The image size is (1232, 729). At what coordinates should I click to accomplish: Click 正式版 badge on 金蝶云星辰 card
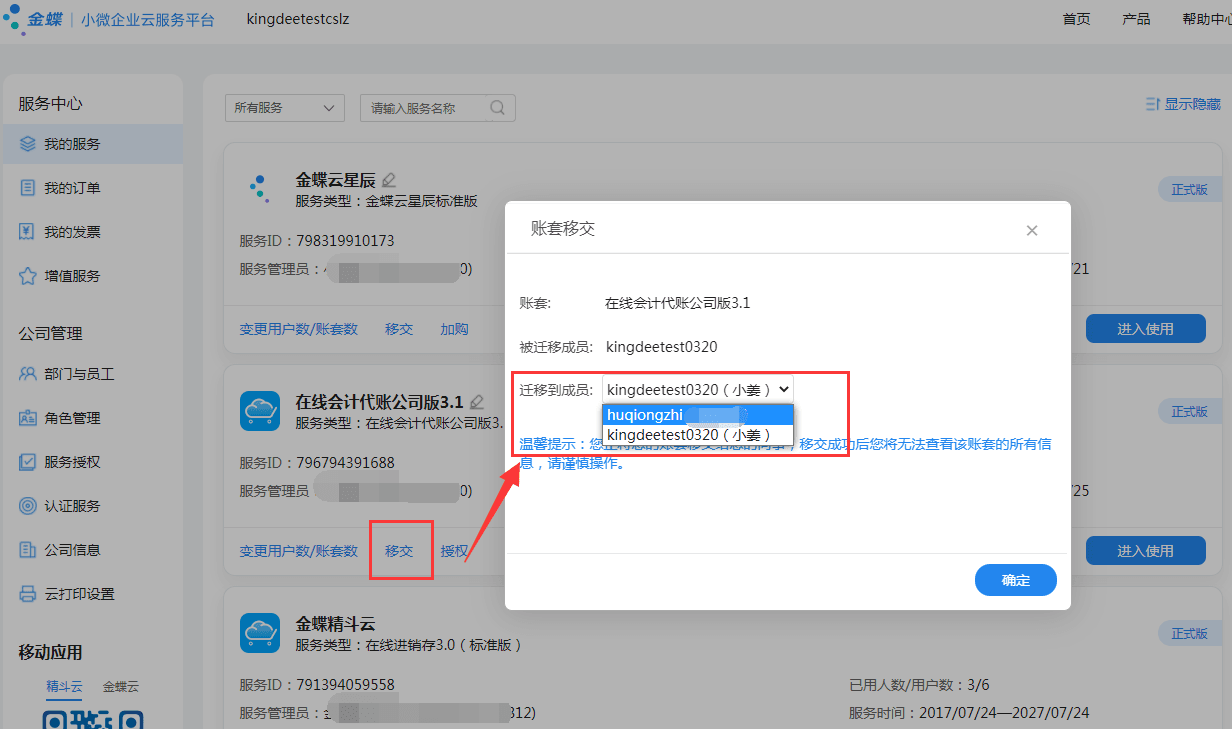click(1189, 189)
